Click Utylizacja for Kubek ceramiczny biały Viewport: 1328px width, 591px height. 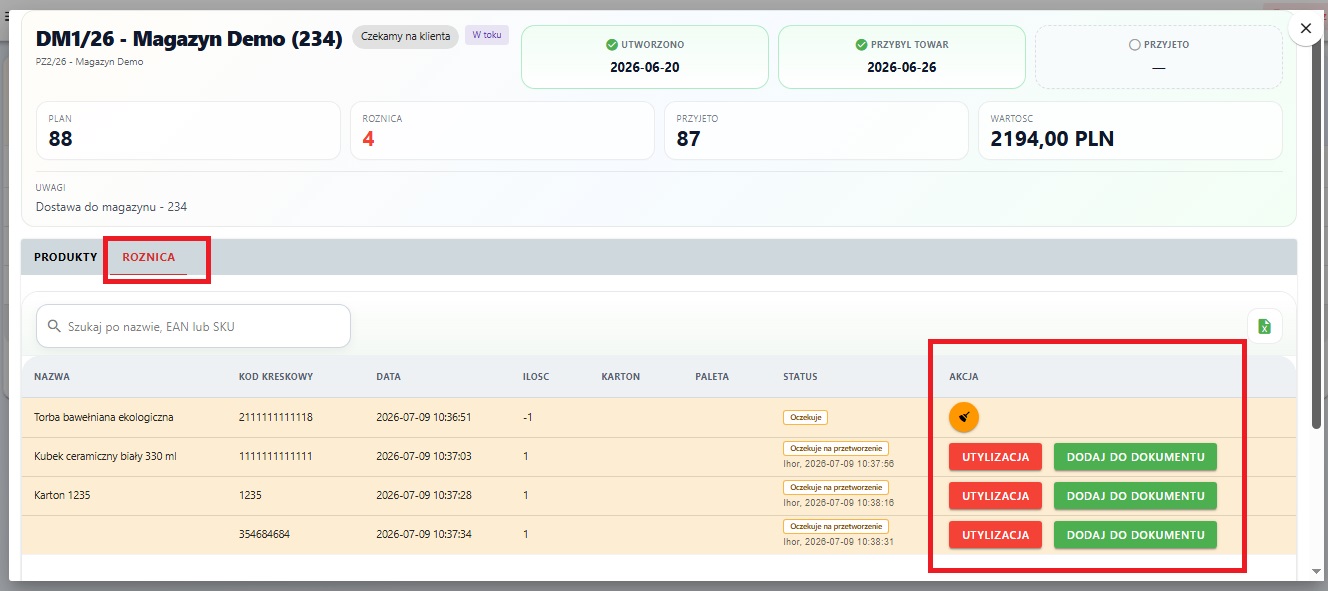[x=995, y=457]
